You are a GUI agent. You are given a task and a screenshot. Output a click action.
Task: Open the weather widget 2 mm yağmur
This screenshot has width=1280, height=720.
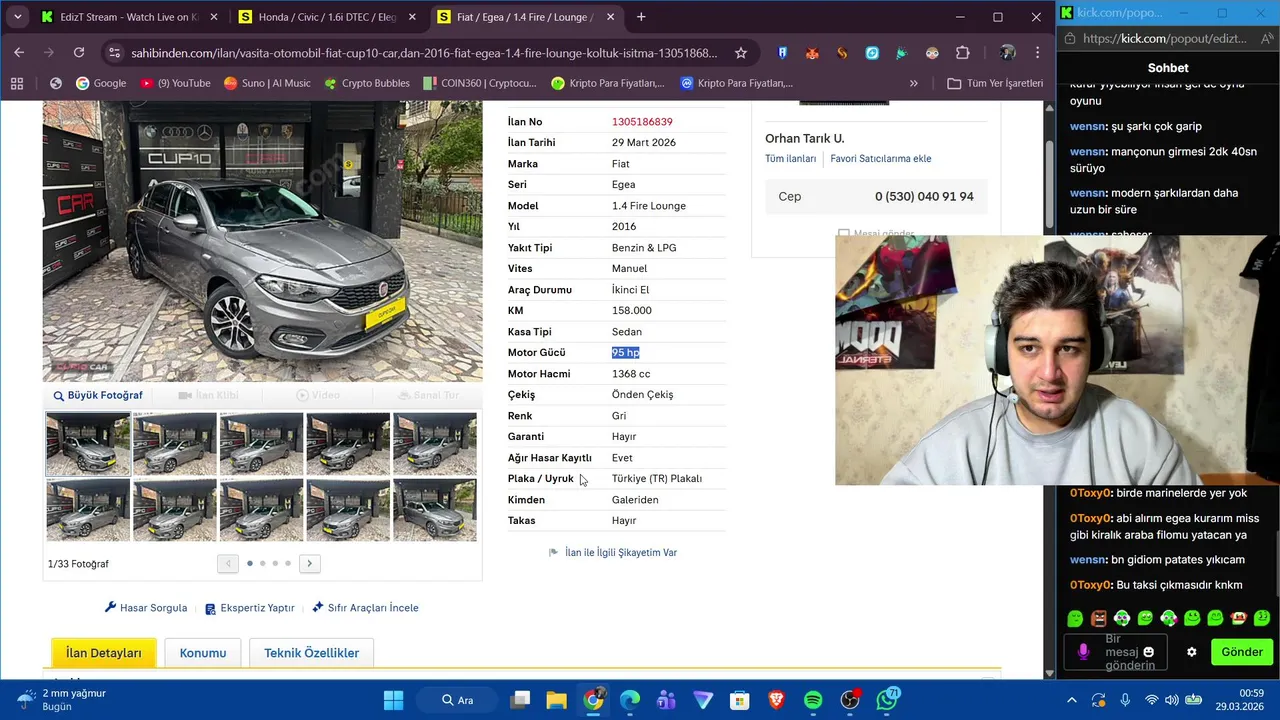(x=62, y=700)
